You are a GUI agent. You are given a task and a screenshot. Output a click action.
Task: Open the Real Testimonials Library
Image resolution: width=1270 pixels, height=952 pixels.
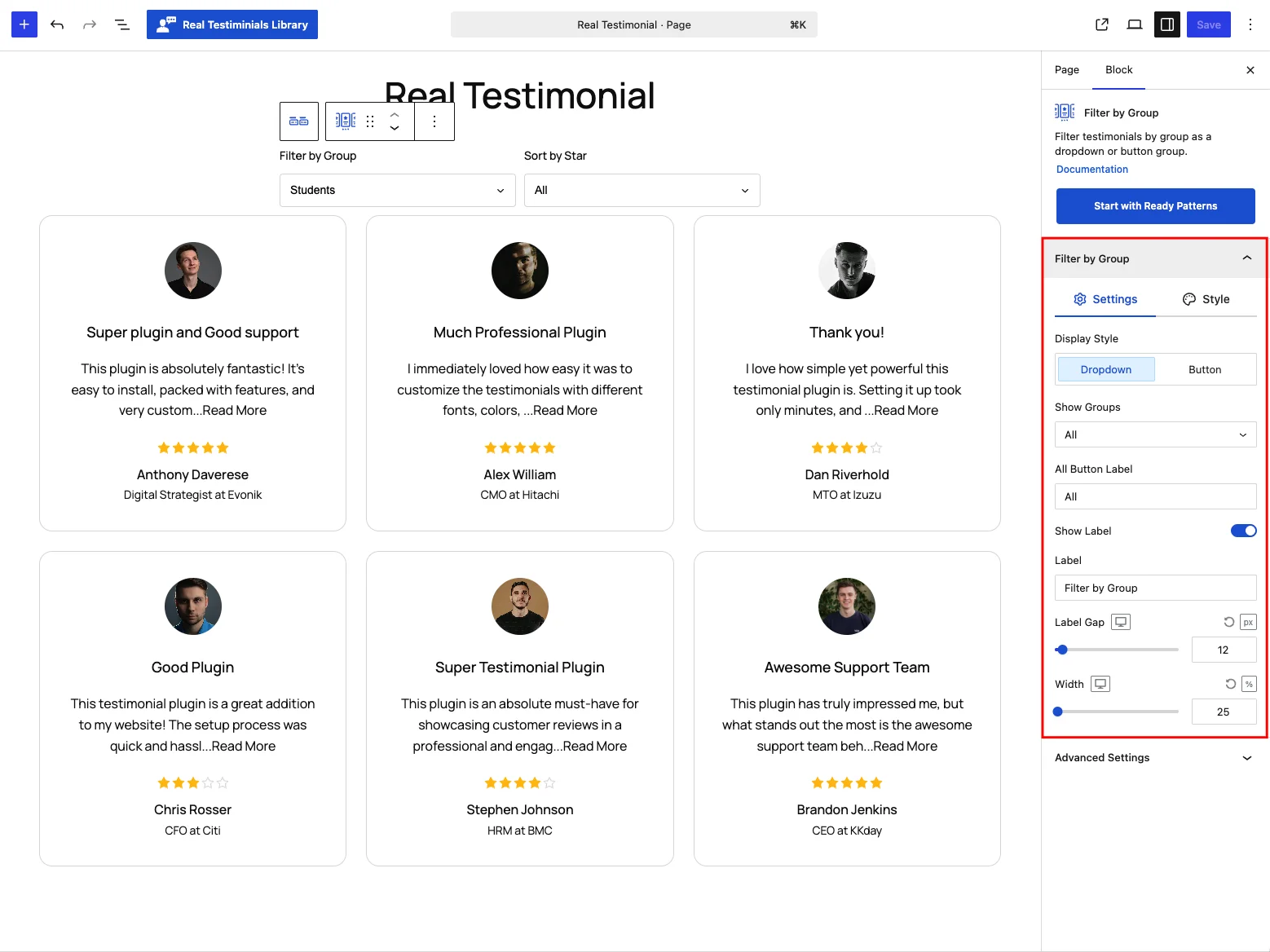232,24
